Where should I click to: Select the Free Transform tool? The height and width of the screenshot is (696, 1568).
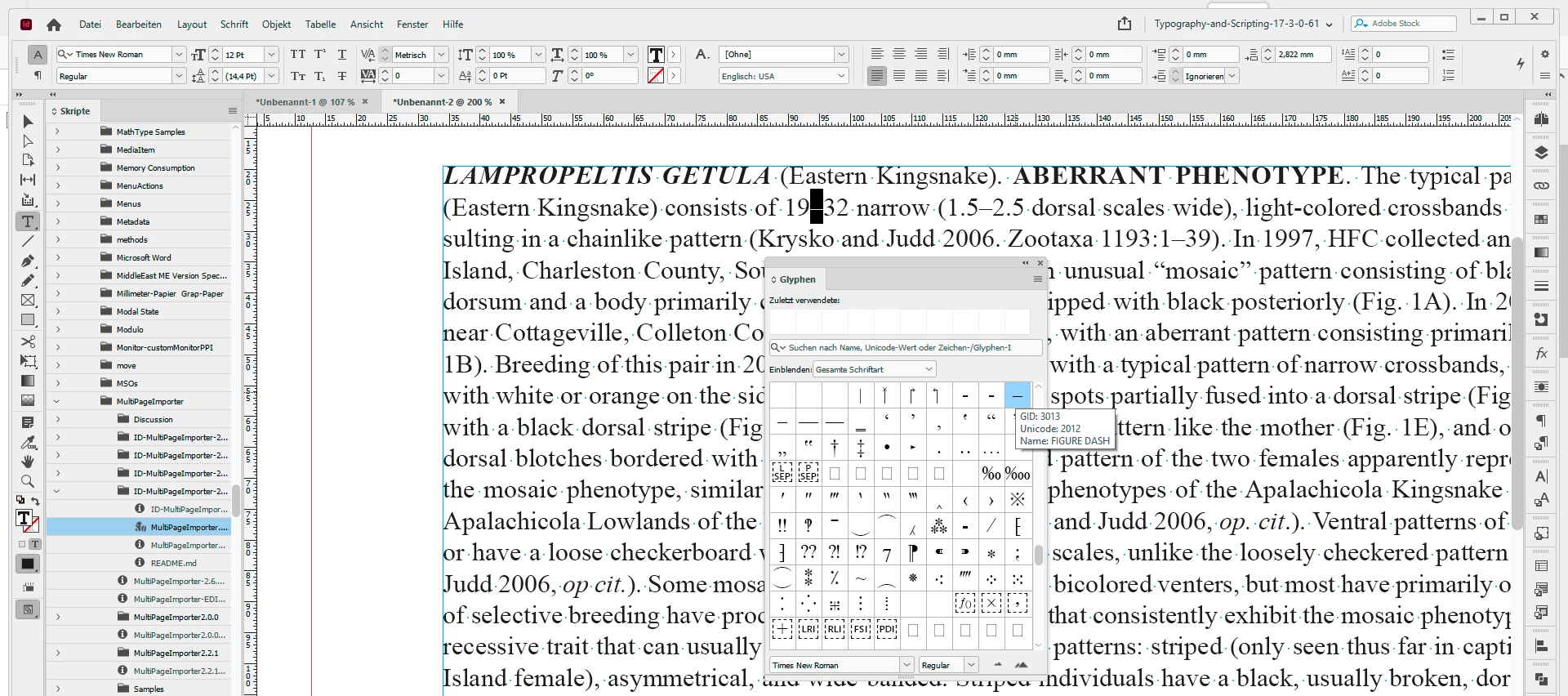point(28,360)
